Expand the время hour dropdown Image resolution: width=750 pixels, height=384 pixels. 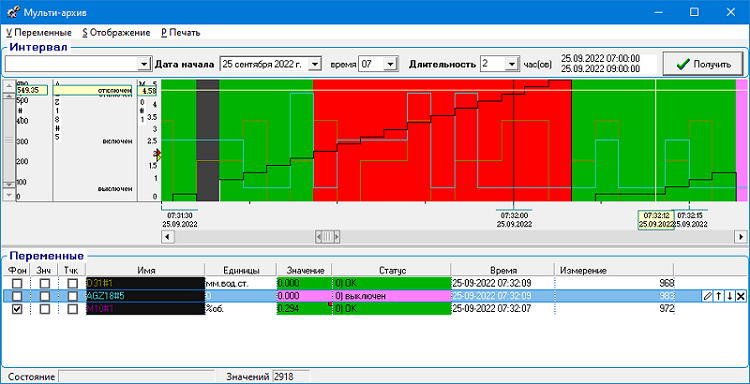pos(391,64)
